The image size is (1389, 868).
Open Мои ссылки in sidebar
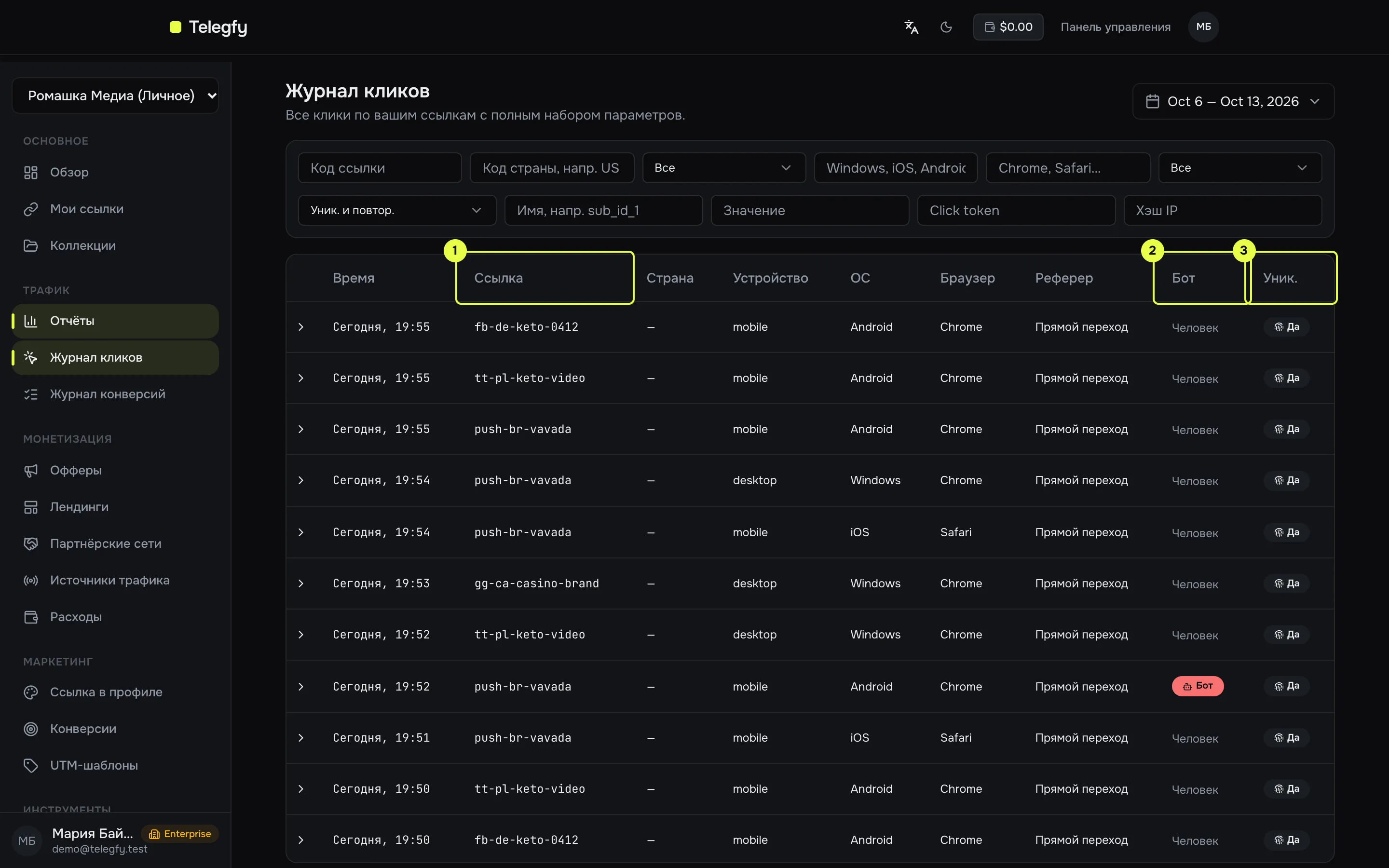(x=115, y=209)
